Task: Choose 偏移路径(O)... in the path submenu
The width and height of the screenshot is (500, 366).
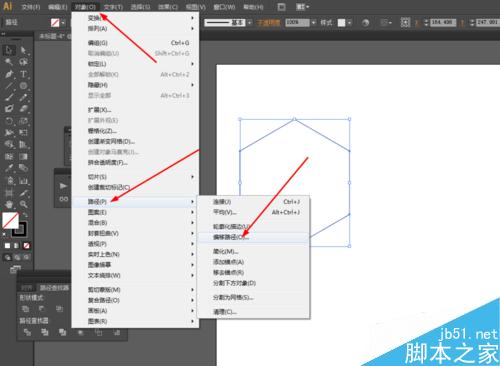Action: tap(254, 237)
